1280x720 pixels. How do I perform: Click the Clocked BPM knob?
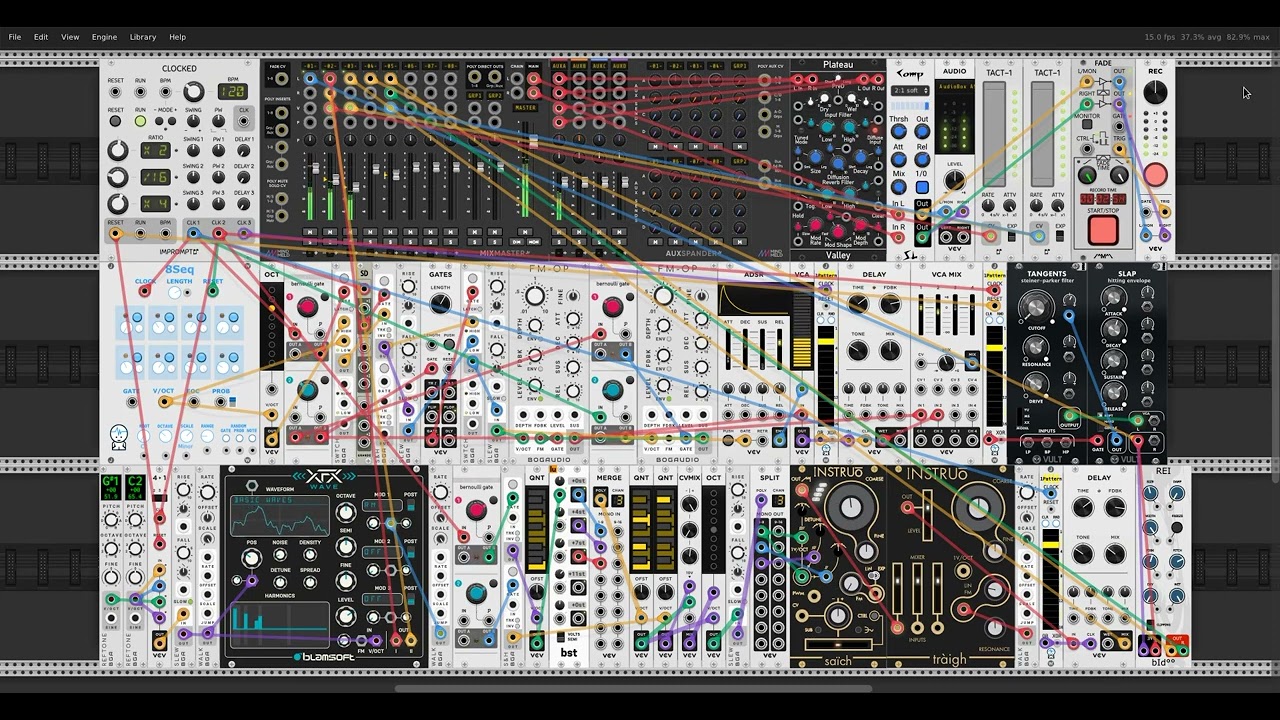click(193, 92)
